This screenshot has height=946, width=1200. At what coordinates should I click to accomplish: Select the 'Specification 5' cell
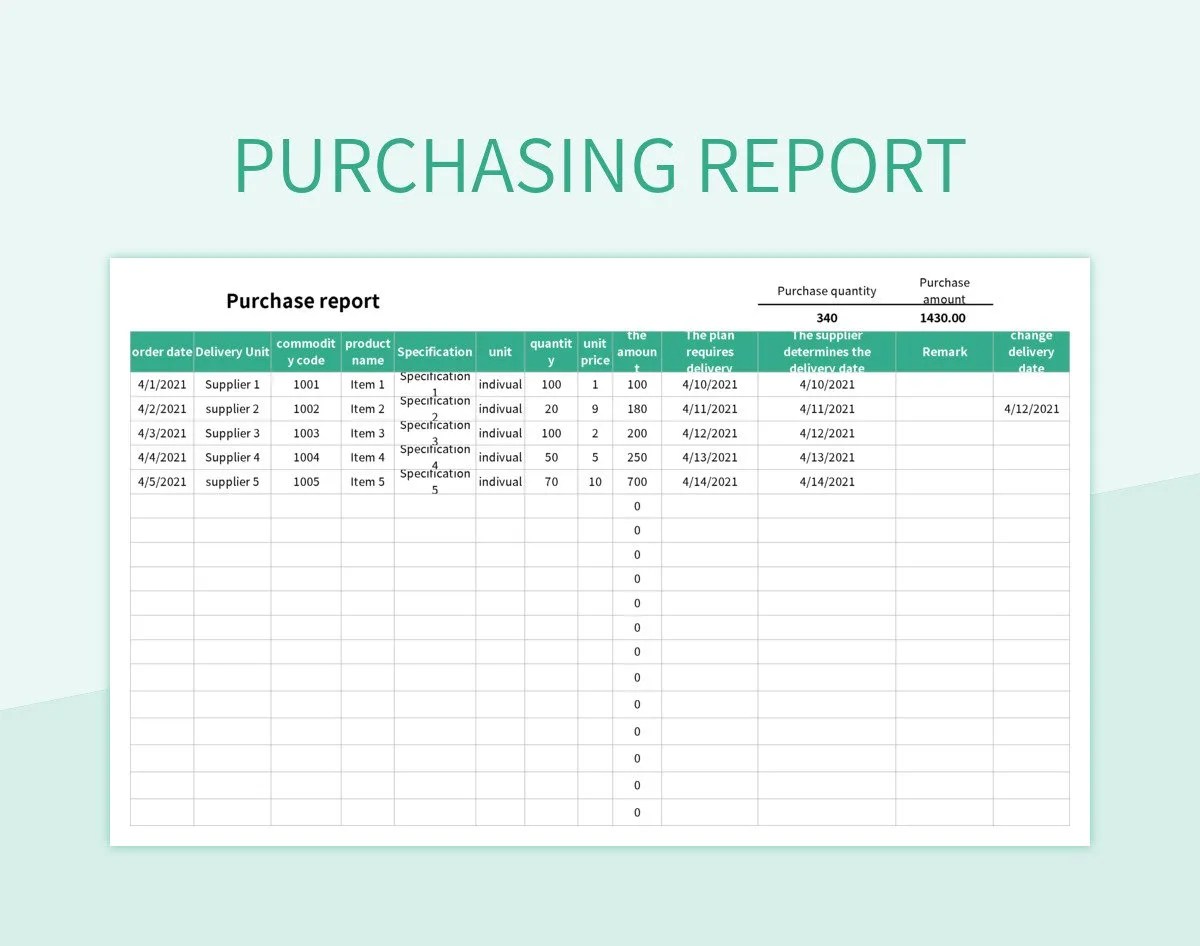click(435, 482)
